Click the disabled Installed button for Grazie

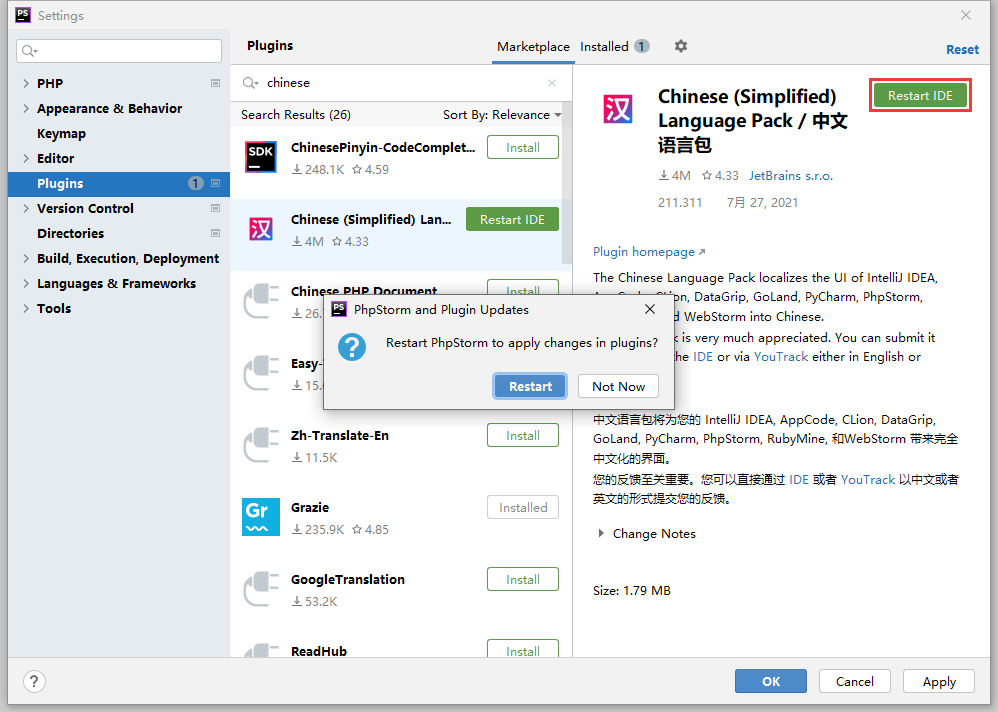coord(523,508)
